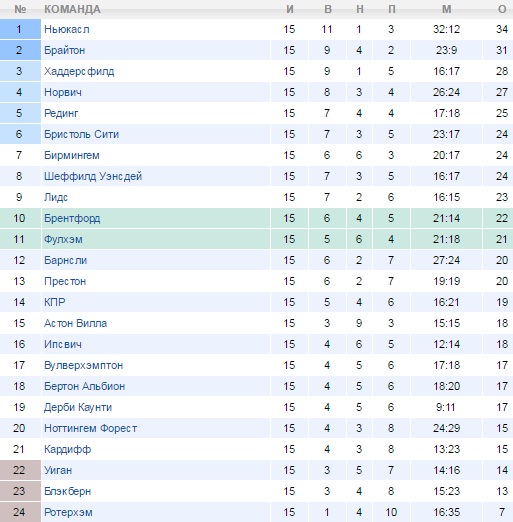Select the Дерби Каунти goals 9:11
Image resolution: width=513 pixels, height=522 pixels.
[446, 407]
